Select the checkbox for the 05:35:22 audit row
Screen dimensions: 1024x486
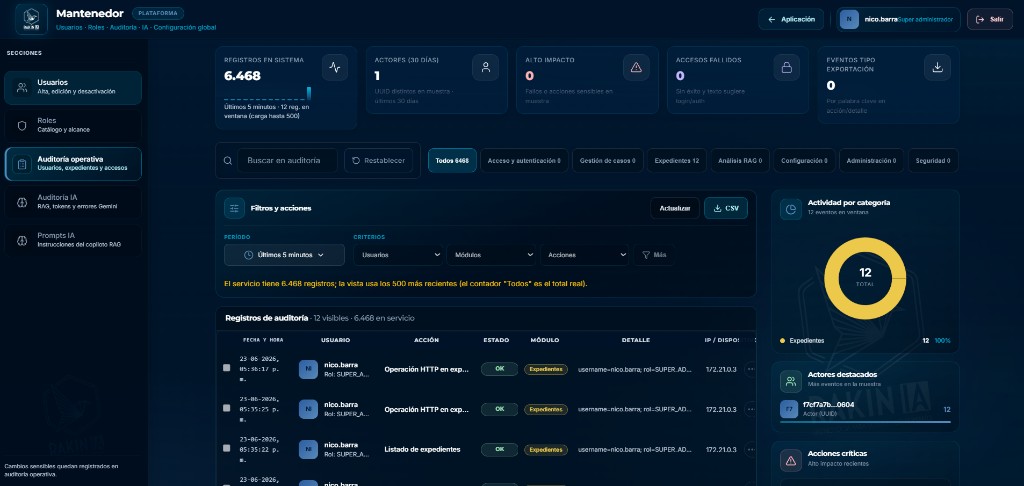(x=227, y=447)
